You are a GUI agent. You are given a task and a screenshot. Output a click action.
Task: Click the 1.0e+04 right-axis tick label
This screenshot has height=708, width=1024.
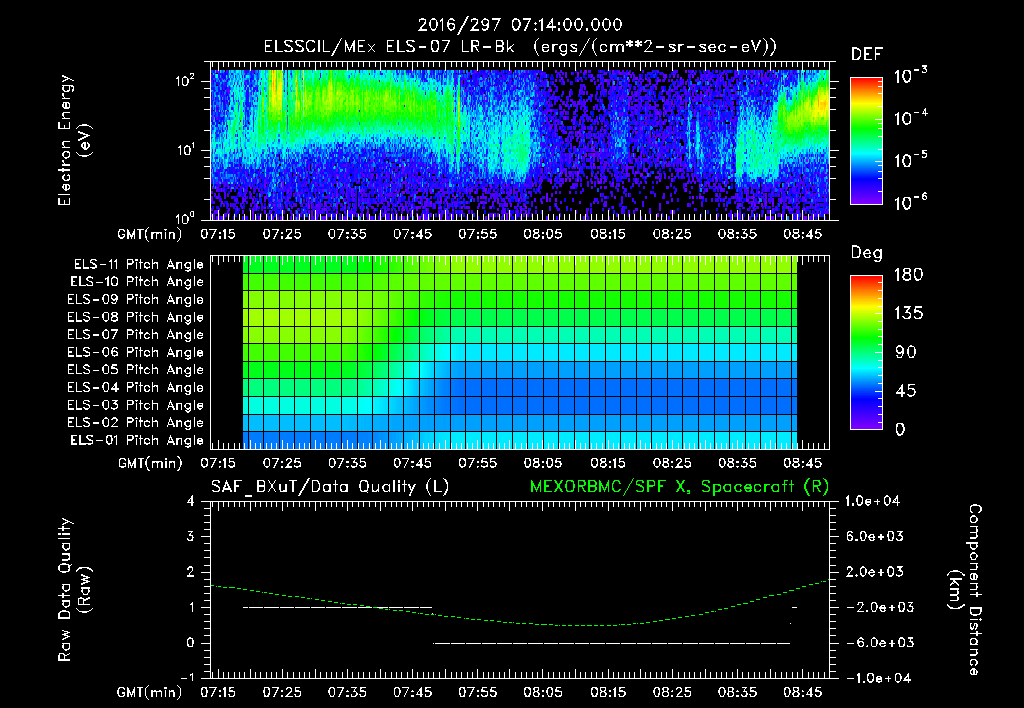coord(872,501)
